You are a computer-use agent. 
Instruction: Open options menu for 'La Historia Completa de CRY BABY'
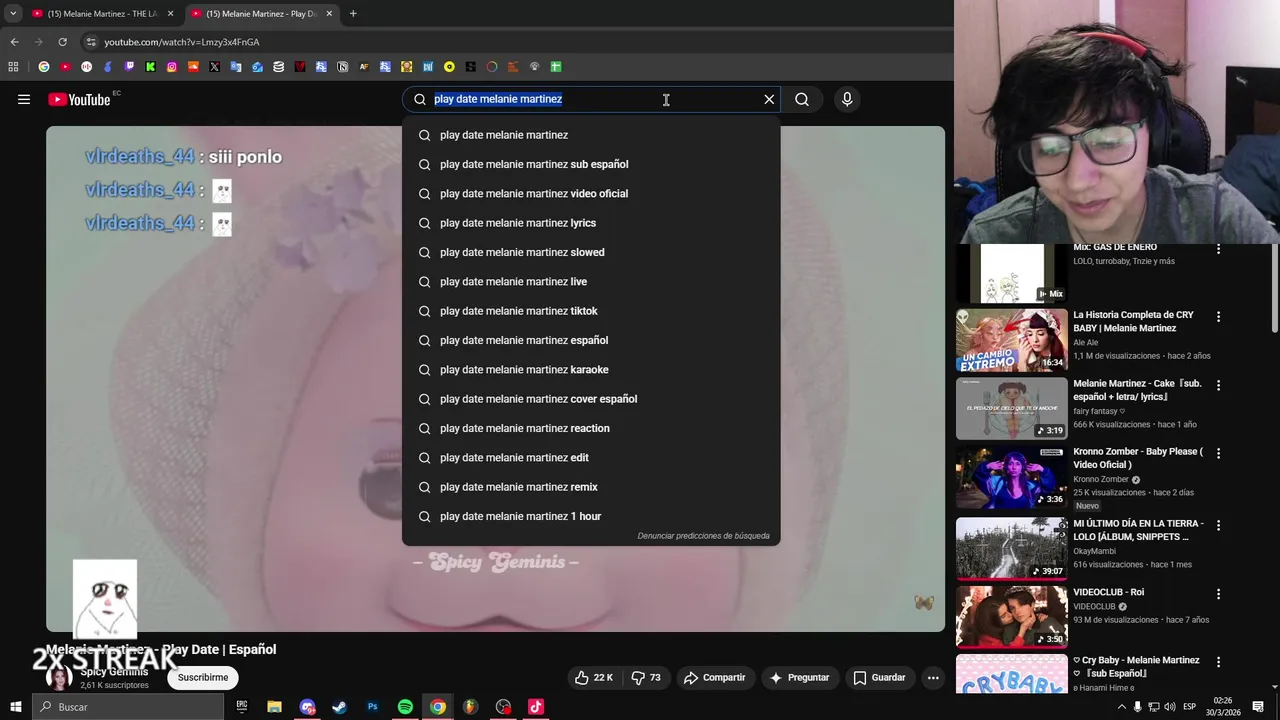click(1218, 317)
